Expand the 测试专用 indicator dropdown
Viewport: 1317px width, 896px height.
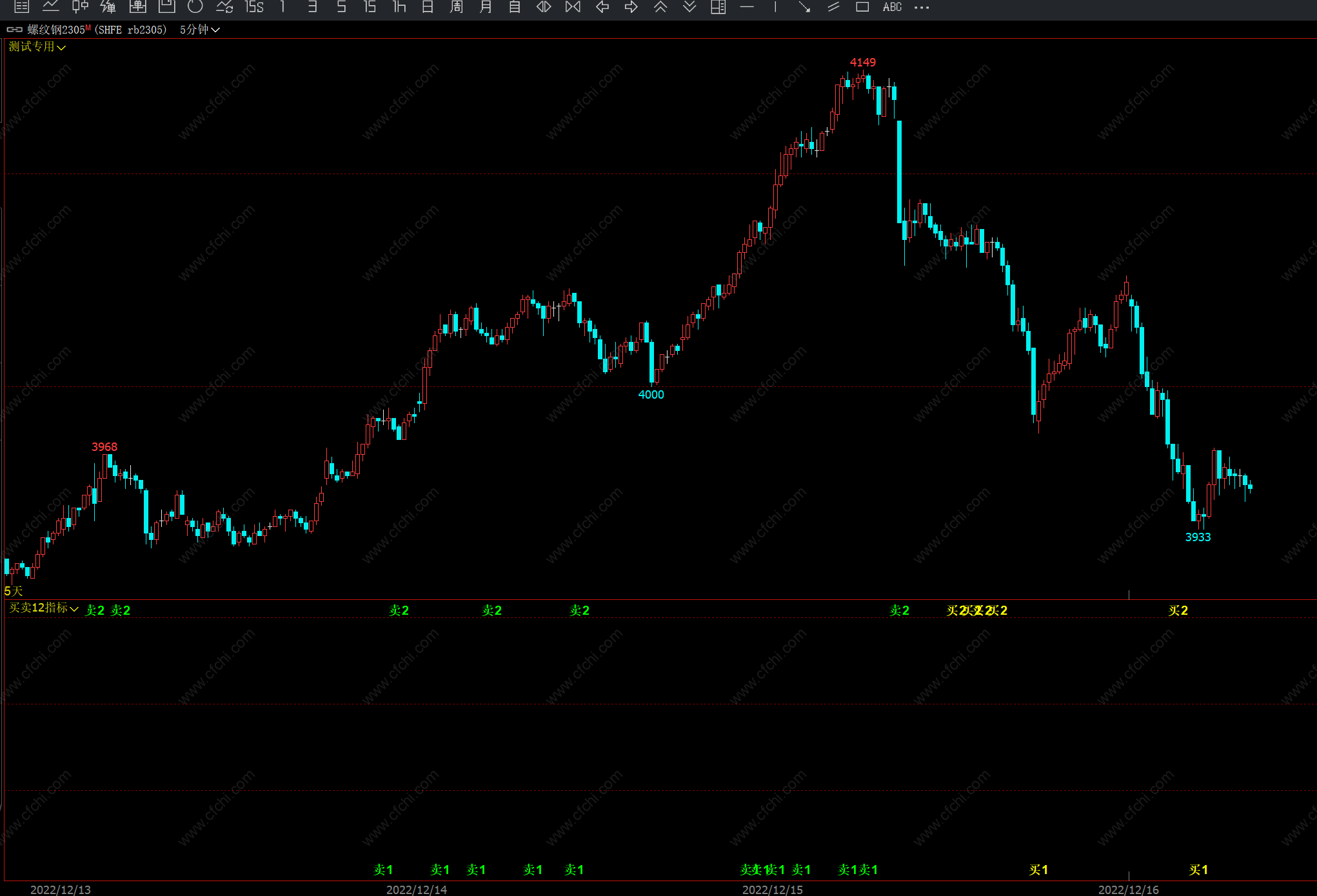pos(37,46)
